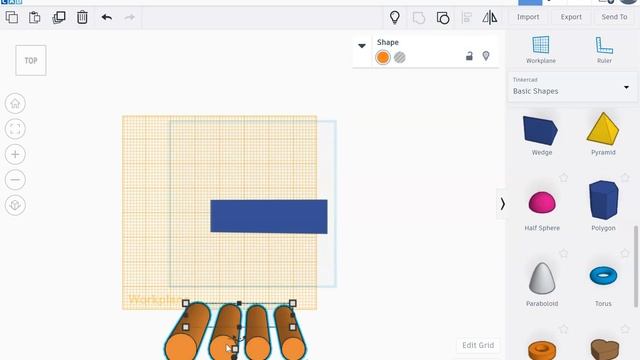Viewport: 640px width, 360px height.
Task: Collapse the shapes panel chevron
Action: (x=502, y=204)
